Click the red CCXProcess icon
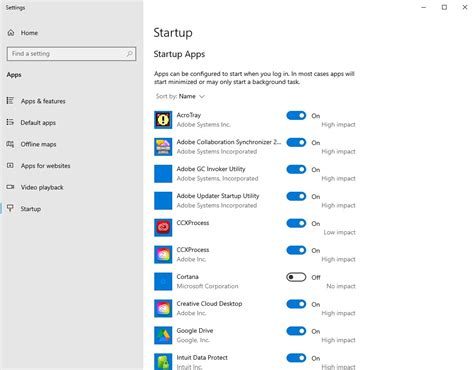 click(163, 227)
